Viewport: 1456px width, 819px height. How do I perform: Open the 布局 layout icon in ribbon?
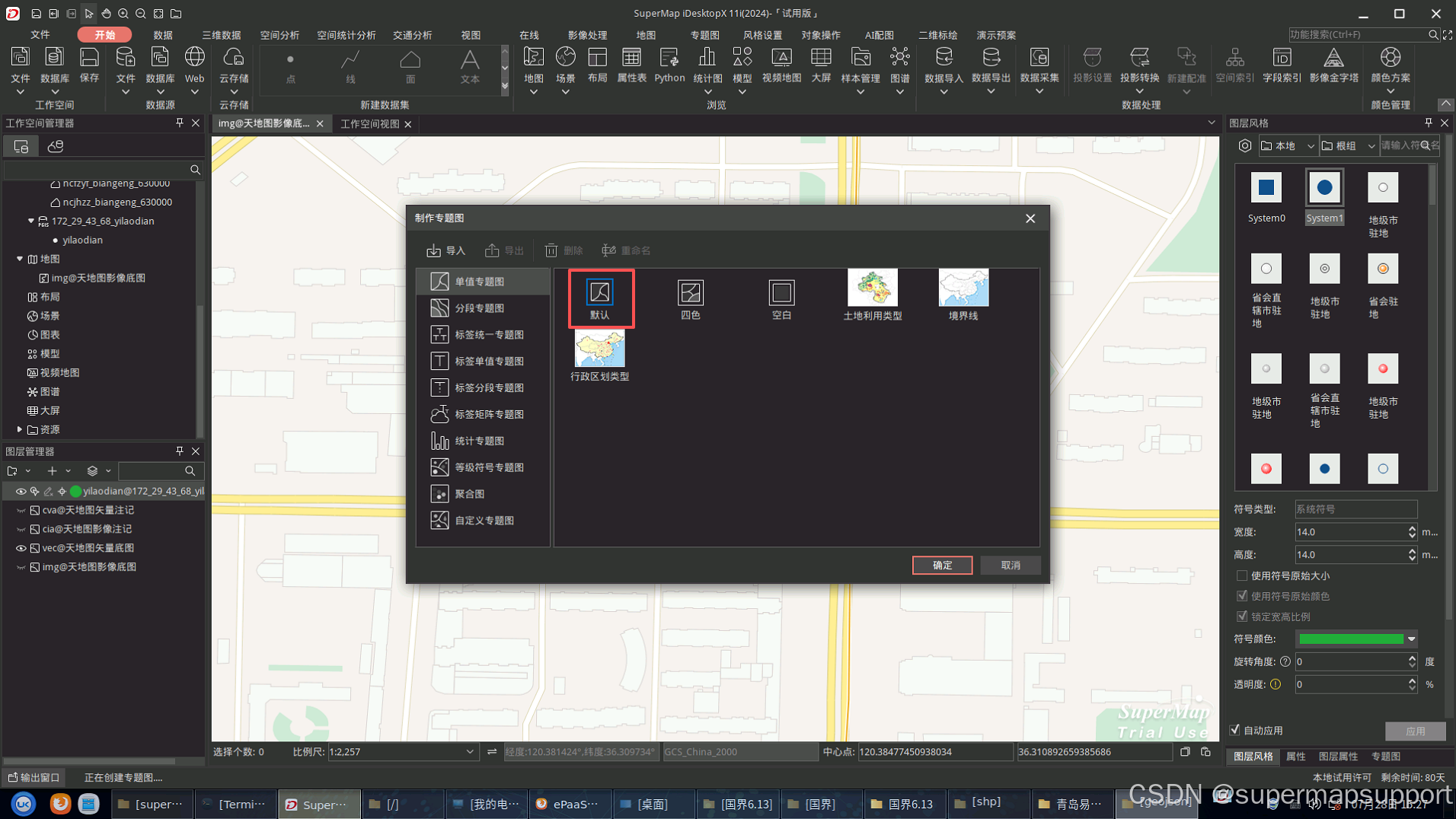pos(598,65)
